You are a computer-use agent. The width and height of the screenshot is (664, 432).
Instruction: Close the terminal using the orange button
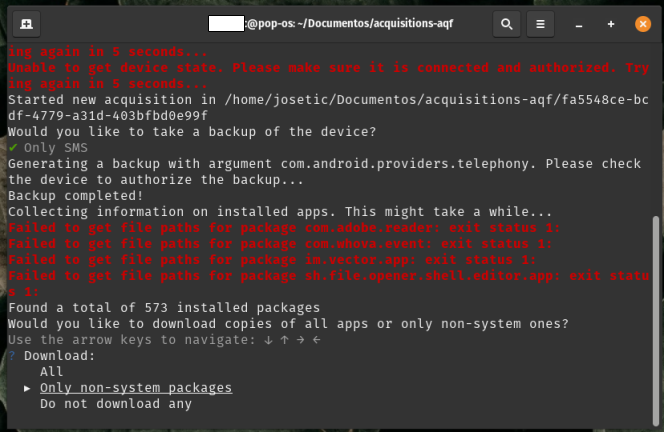tap(642, 23)
